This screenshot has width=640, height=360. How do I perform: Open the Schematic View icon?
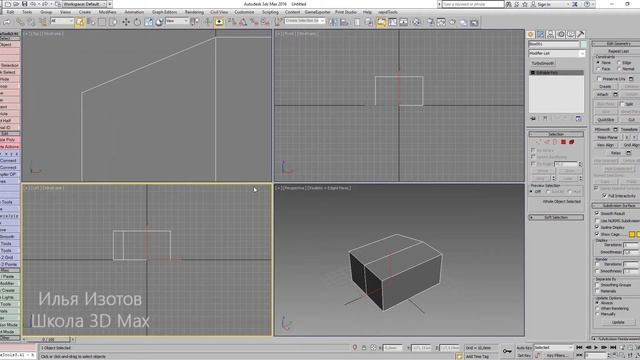click(403, 22)
